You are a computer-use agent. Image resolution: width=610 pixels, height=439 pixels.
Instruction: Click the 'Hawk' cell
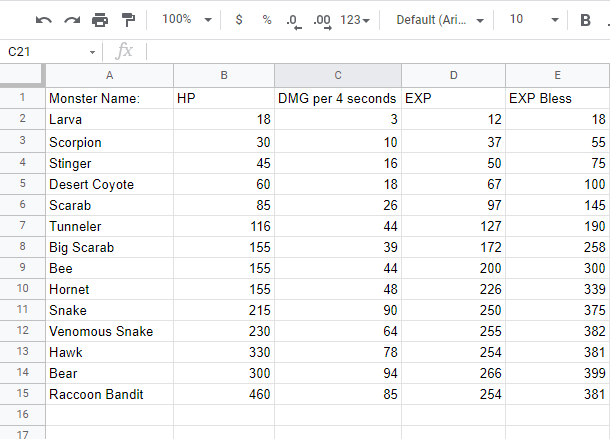110,352
